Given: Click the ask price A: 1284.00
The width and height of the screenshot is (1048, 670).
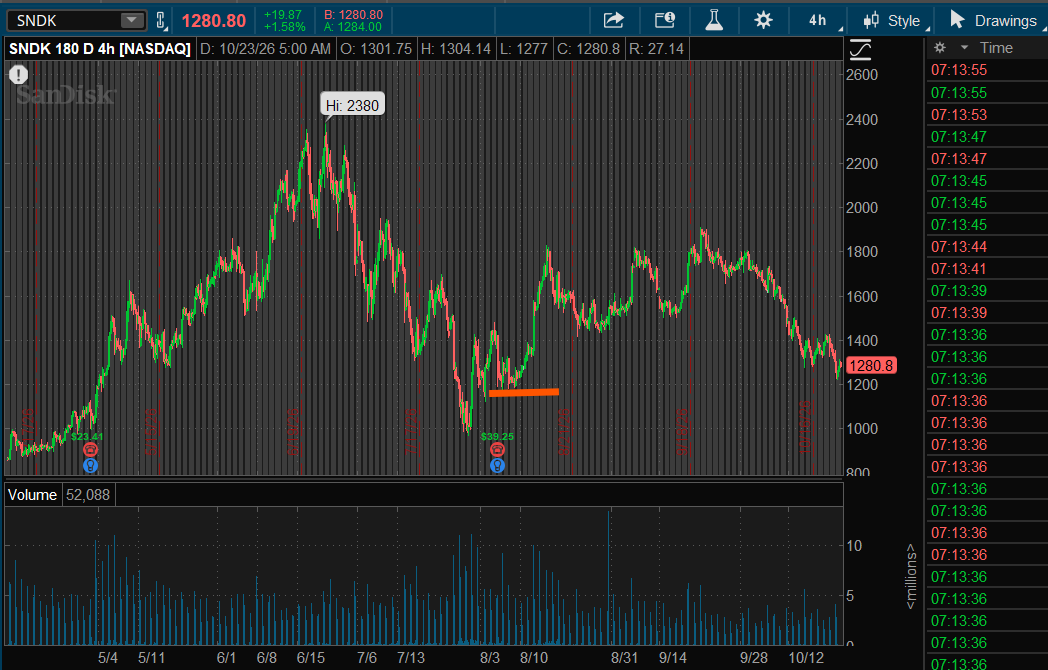Looking at the screenshot, I should (x=353, y=27).
